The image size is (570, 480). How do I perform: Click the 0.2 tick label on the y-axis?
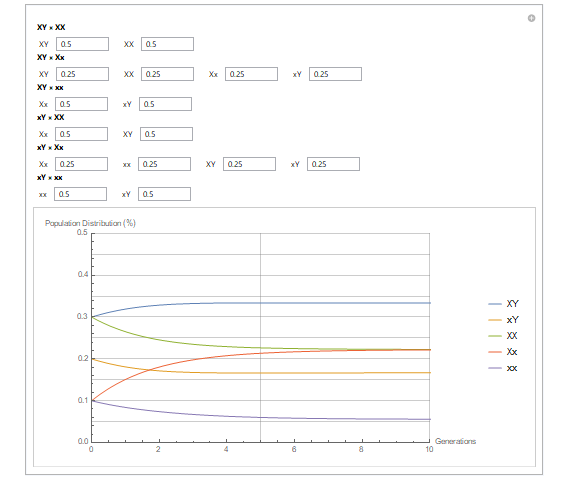click(x=83, y=359)
